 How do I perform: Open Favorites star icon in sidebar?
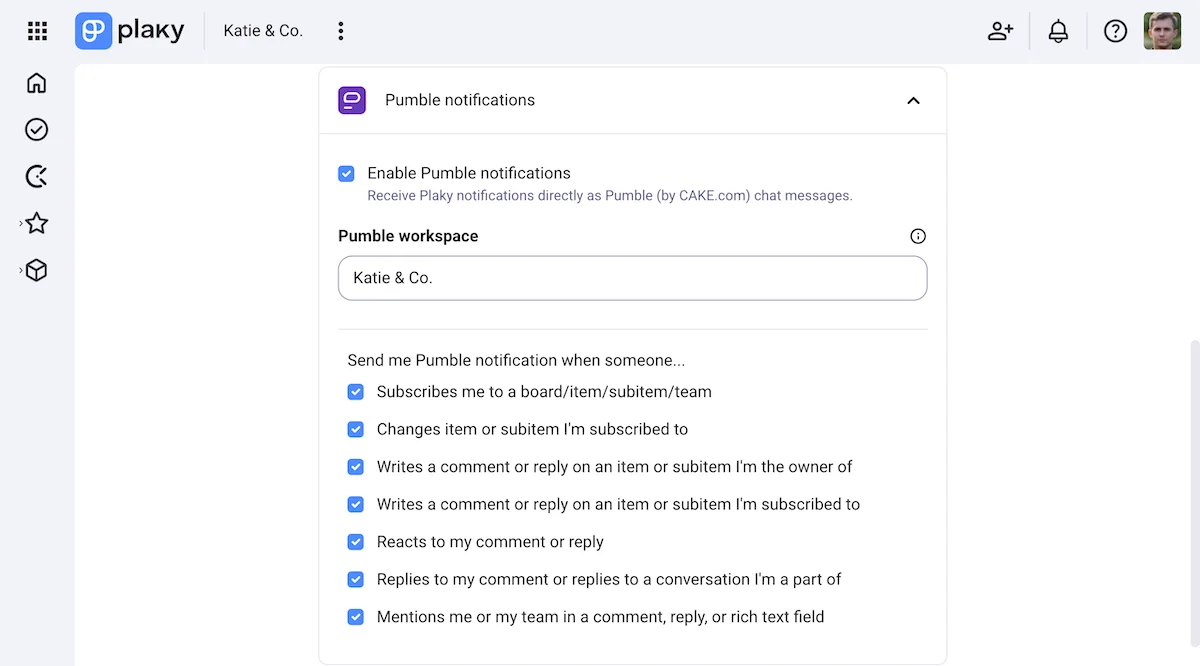click(x=37, y=224)
